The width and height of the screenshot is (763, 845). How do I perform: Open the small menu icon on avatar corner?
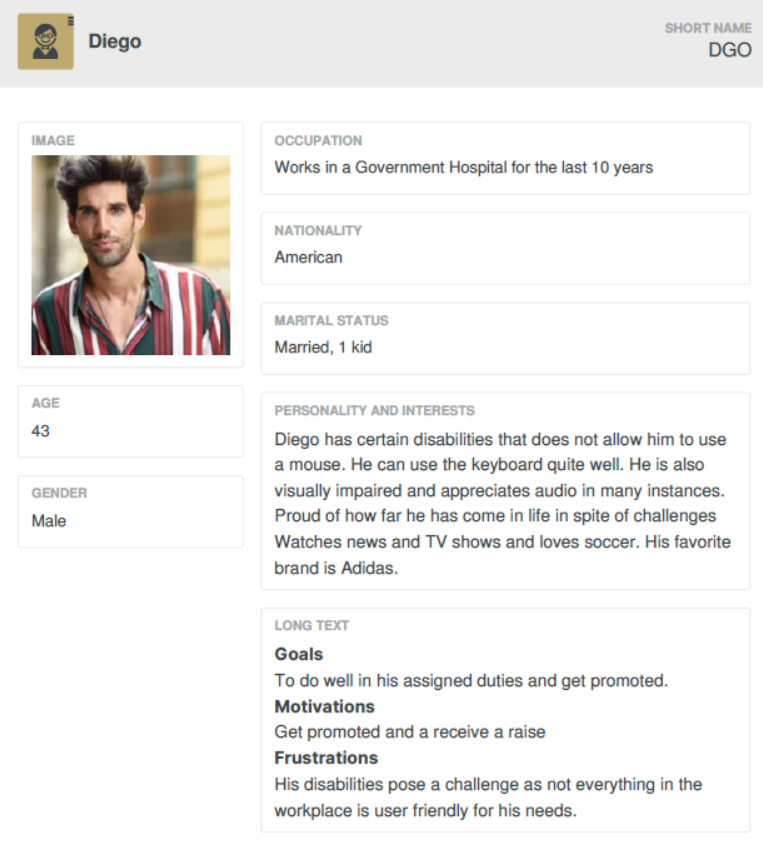[x=71, y=21]
